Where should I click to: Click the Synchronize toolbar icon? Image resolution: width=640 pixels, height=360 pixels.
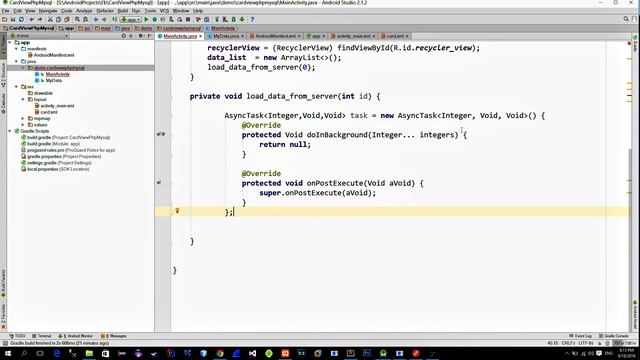[x=21, y=19]
